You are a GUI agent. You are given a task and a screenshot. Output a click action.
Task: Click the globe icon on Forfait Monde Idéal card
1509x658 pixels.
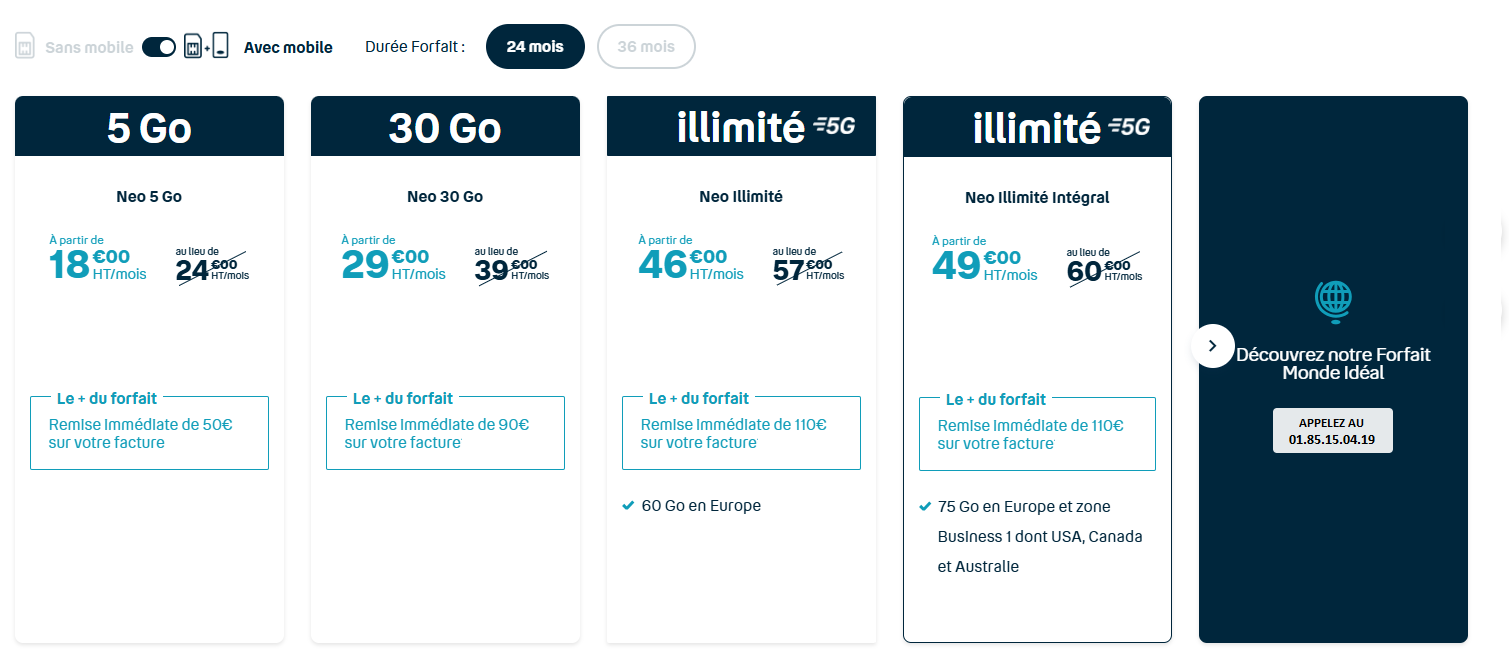1332,301
